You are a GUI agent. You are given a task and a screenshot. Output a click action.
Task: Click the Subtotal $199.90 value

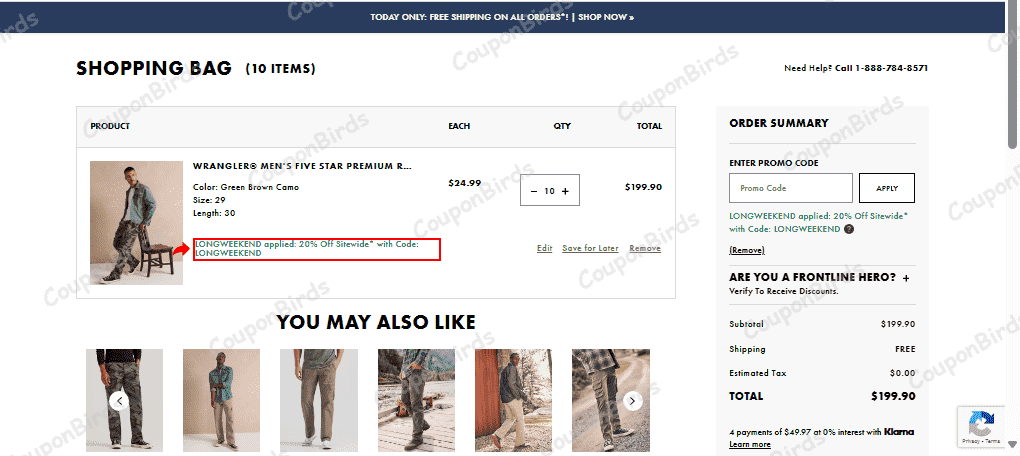[898, 324]
